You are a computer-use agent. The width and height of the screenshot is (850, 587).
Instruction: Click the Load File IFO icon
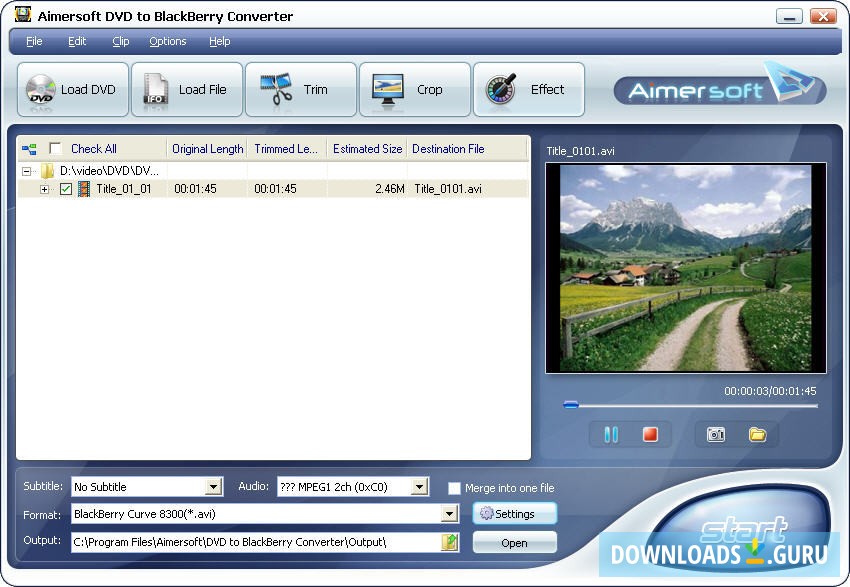156,89
